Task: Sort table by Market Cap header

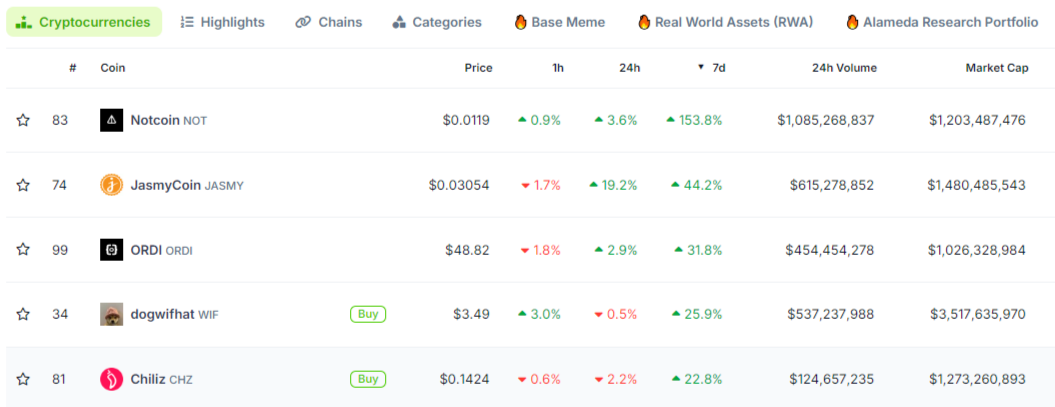Action: (x=996, y=68)
